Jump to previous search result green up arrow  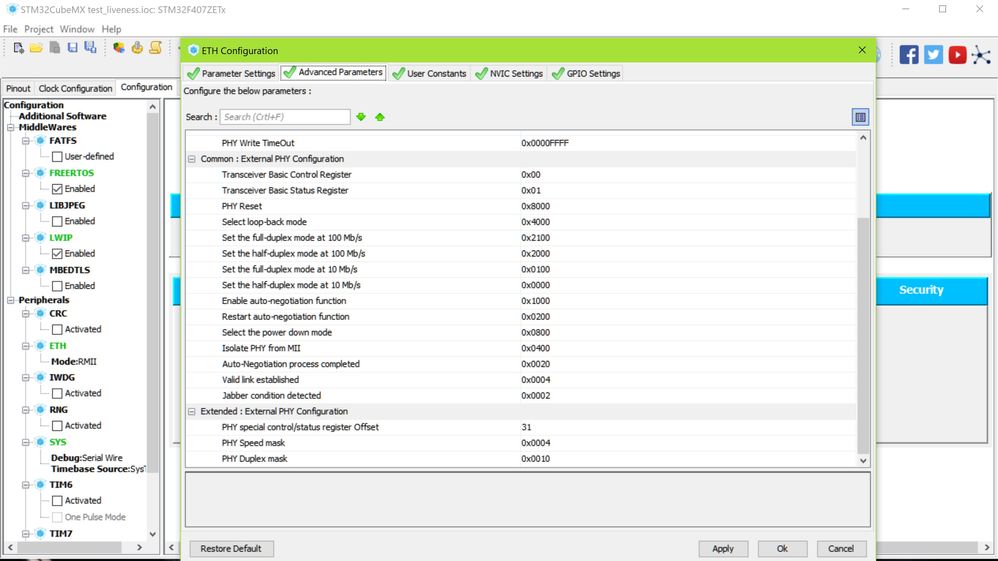click(x=380, y=117)
